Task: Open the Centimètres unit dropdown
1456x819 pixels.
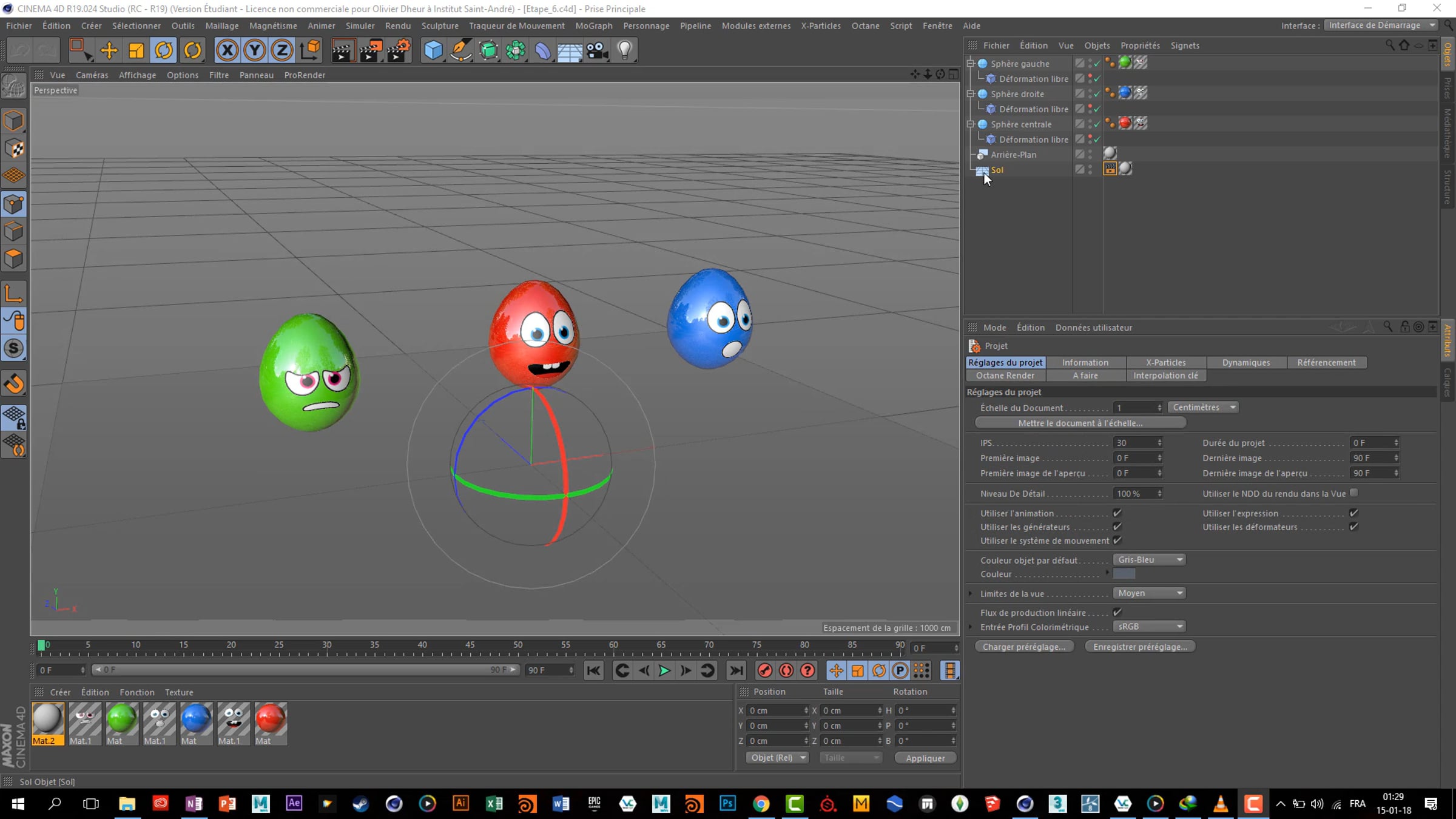Action: [x=1202, y=407]
